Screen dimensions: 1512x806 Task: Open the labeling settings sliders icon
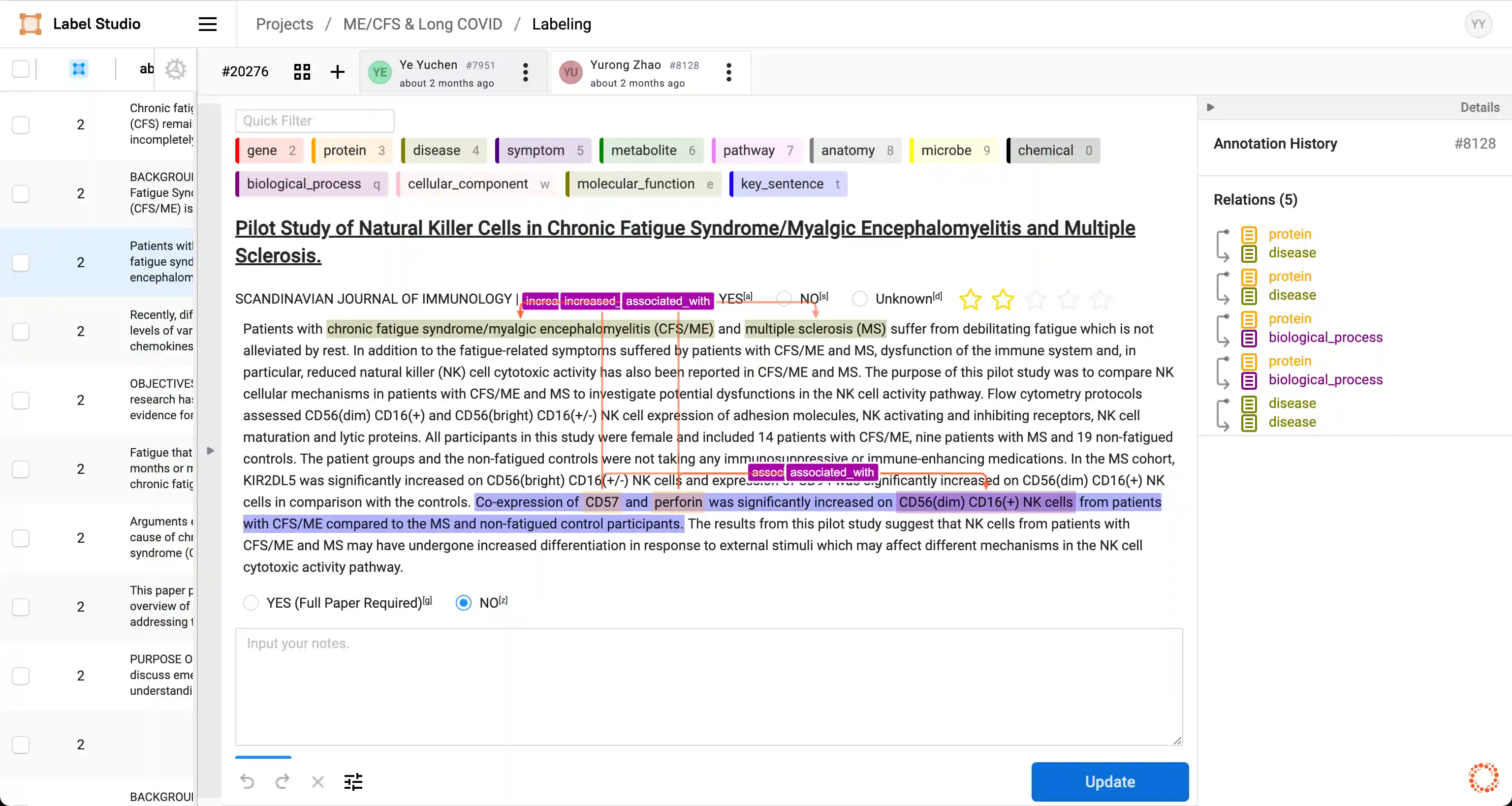[353, 781]
